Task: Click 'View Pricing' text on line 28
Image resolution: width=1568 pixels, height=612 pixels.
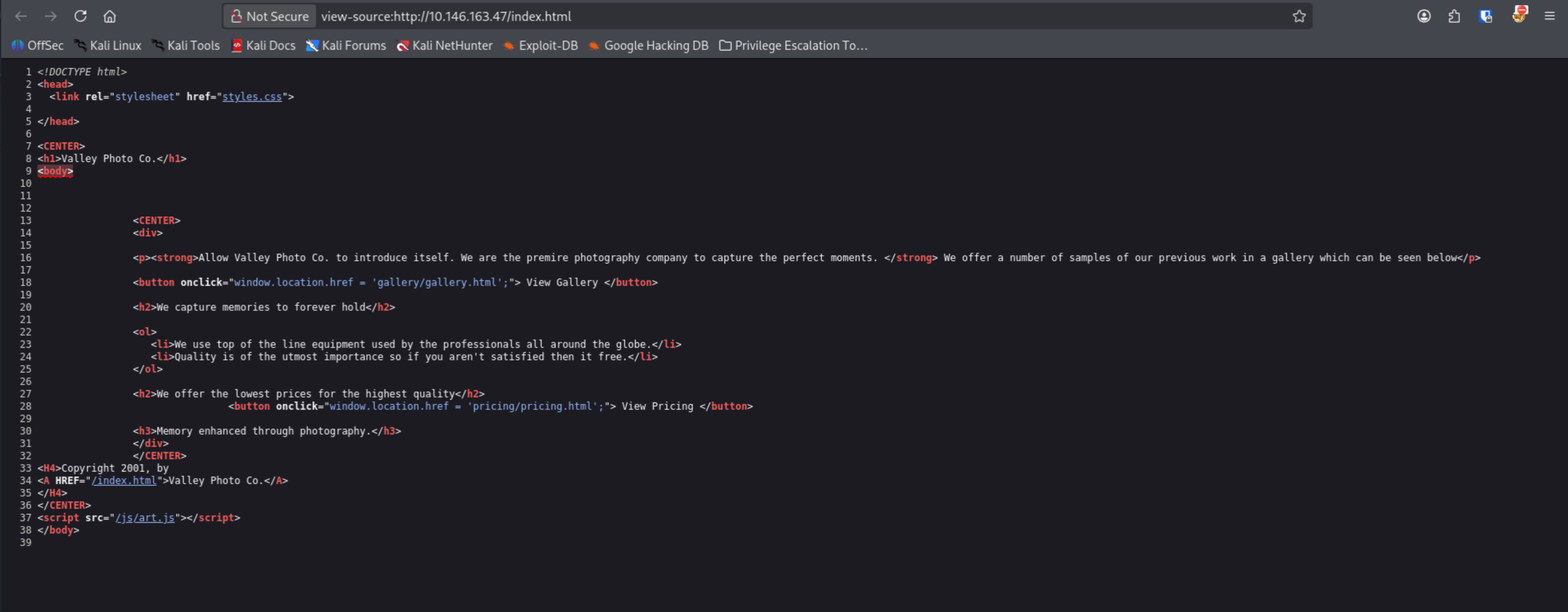Action: [657, 406]
